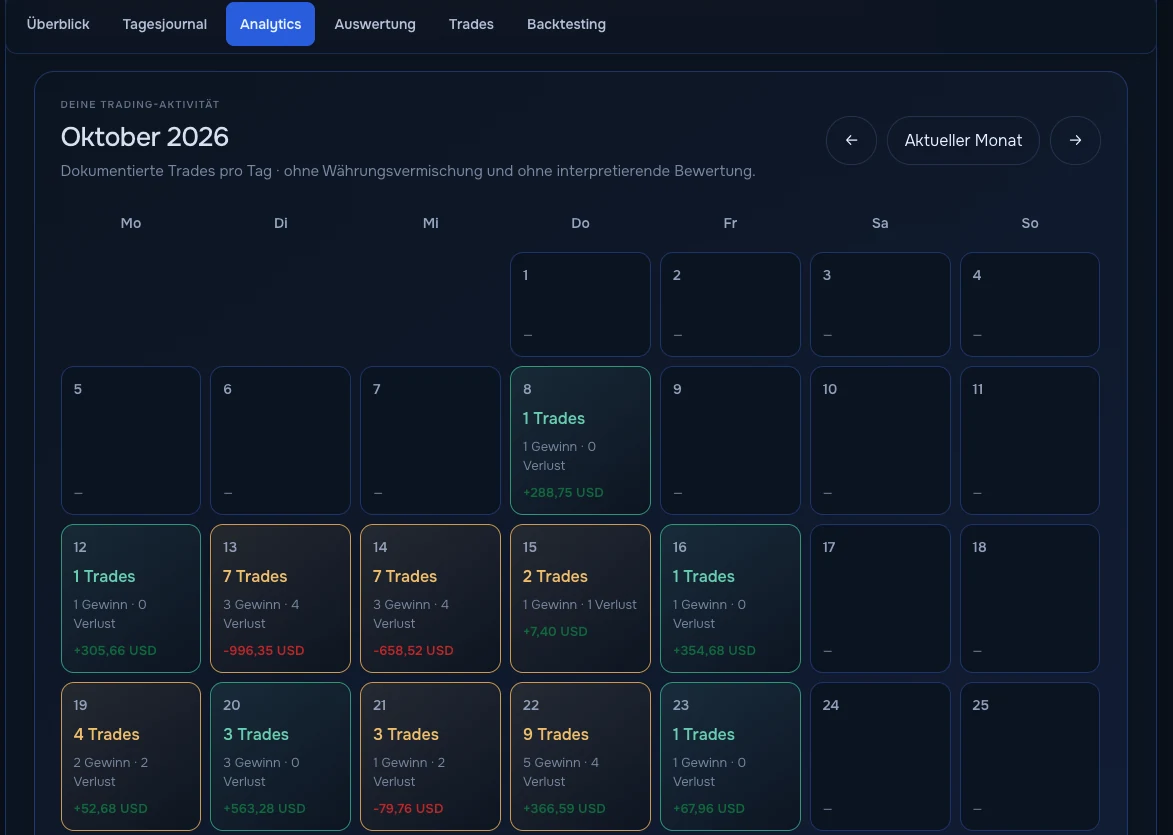Click the Do weekday header
1173x835 pixels.
(x=581, y=223)
